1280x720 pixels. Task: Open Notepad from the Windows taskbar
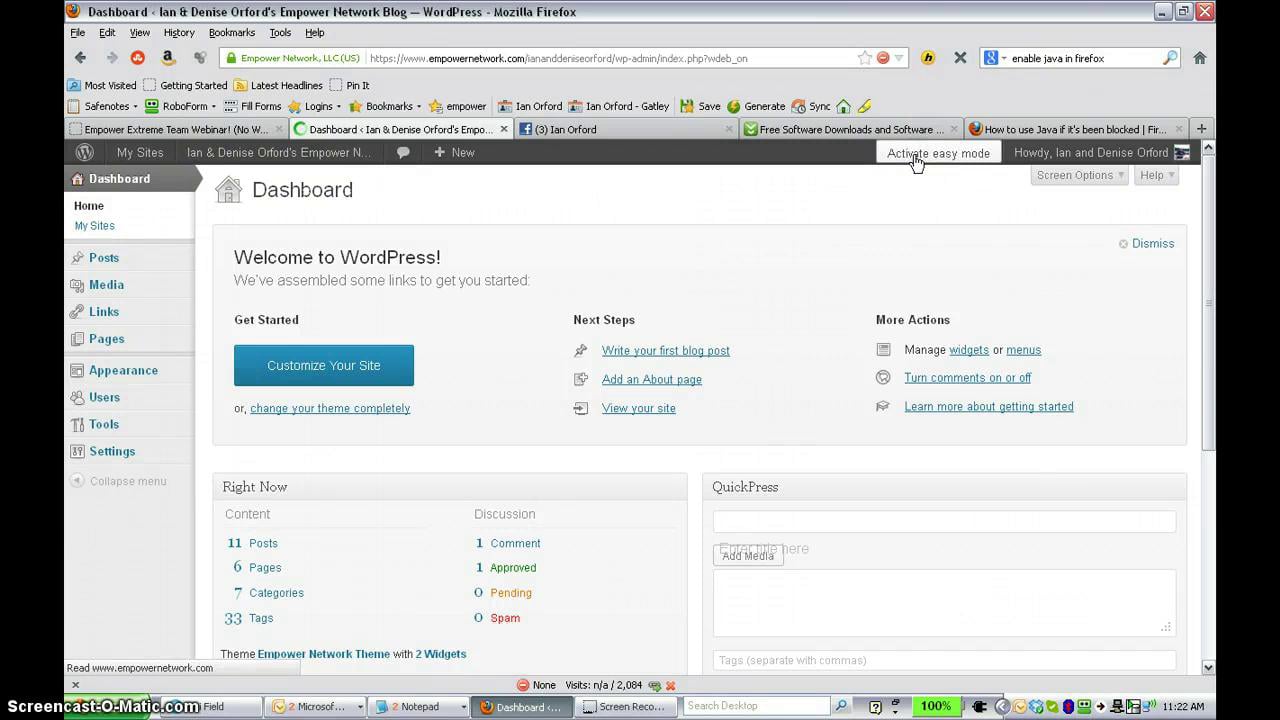(418, 707)
